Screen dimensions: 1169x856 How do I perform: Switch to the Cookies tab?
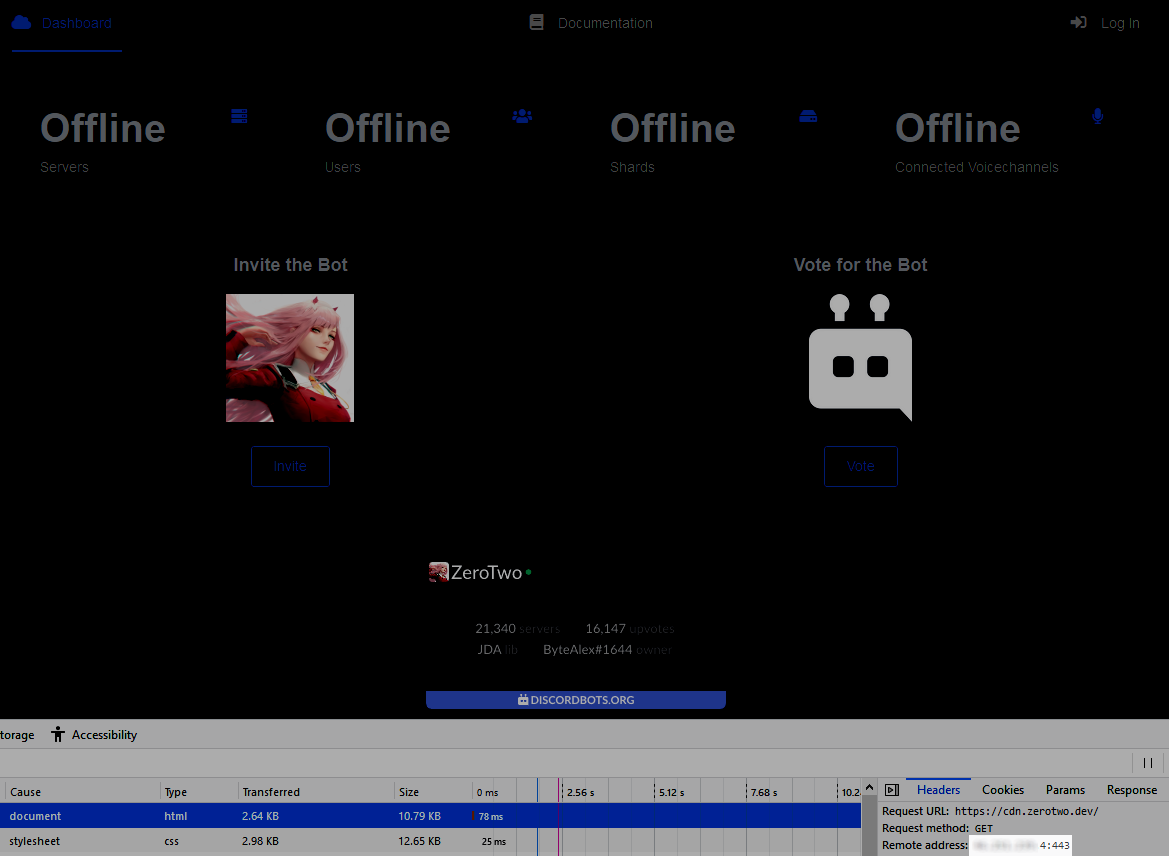click(1003, 790)
